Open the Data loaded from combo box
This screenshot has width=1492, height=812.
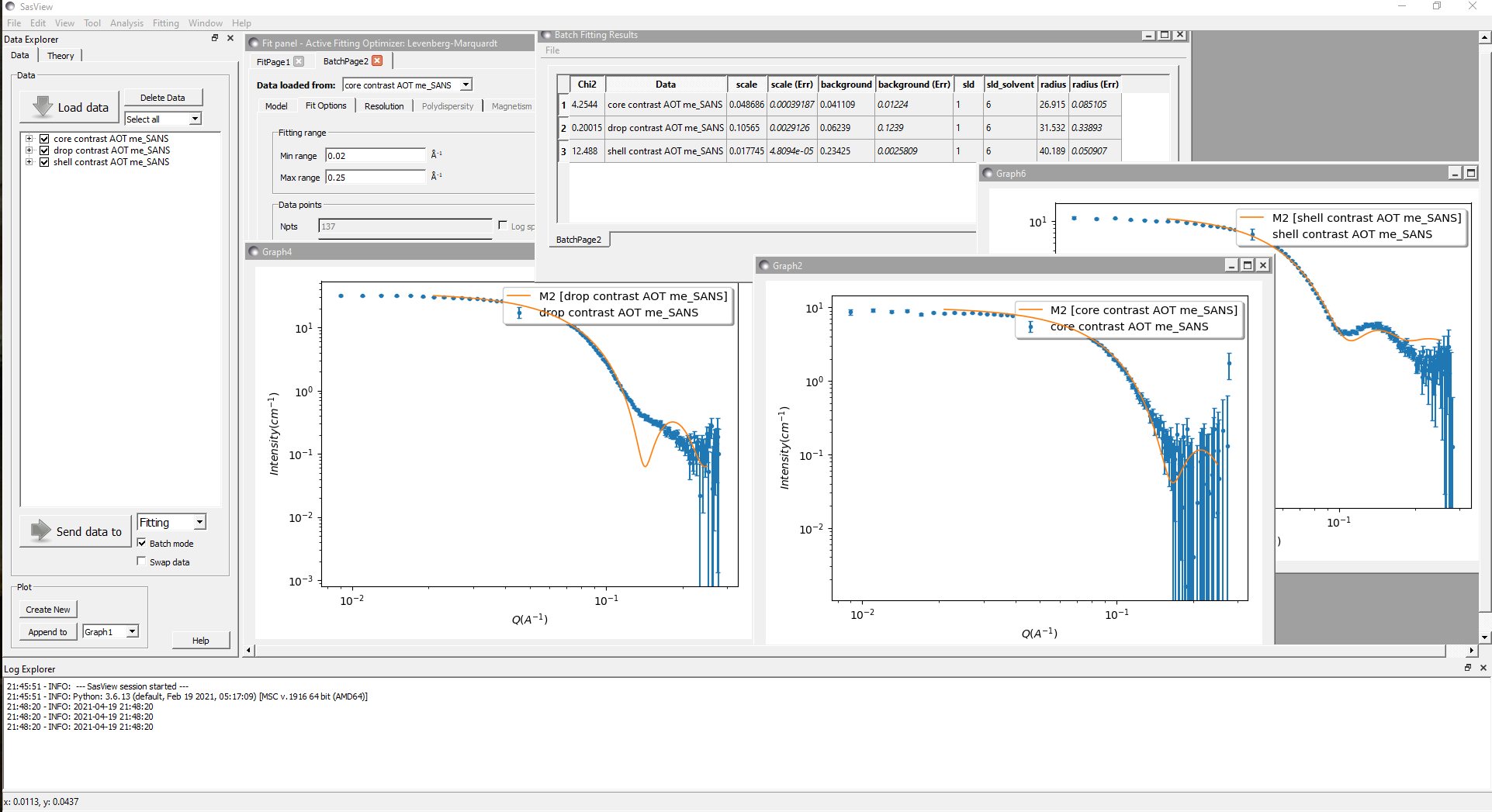(466, 84)
